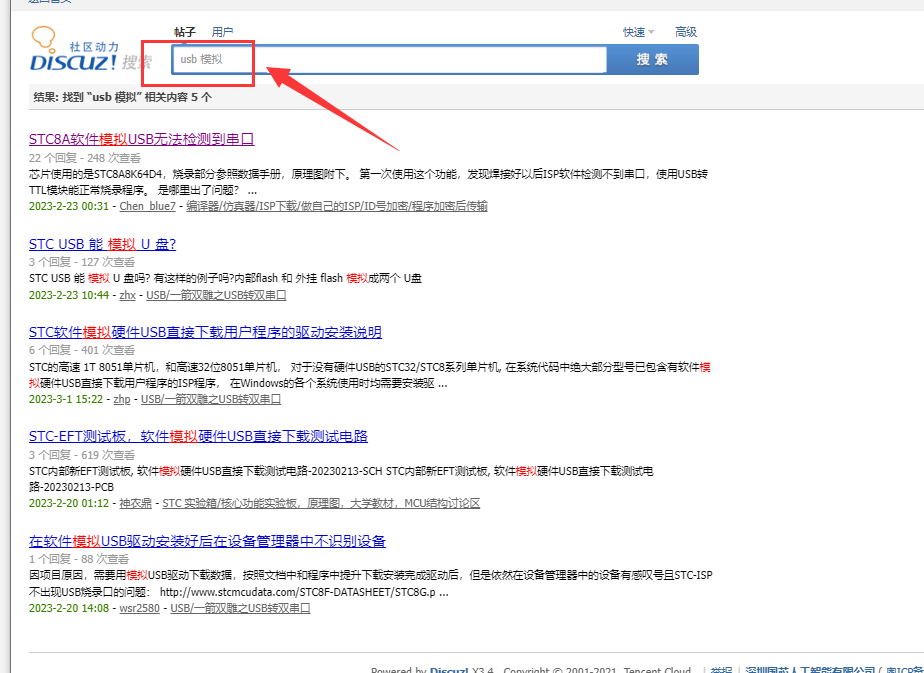The width and height of the screenshot is (924, 673).
Task: Click Discuz! link in footer
Action: click(x=449, y=670)
